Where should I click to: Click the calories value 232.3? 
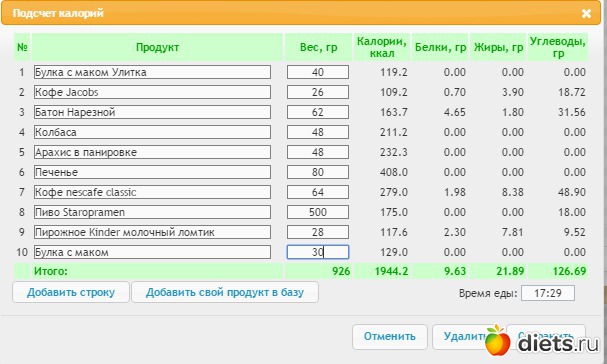pyautogui.click(x=394, y=152)
